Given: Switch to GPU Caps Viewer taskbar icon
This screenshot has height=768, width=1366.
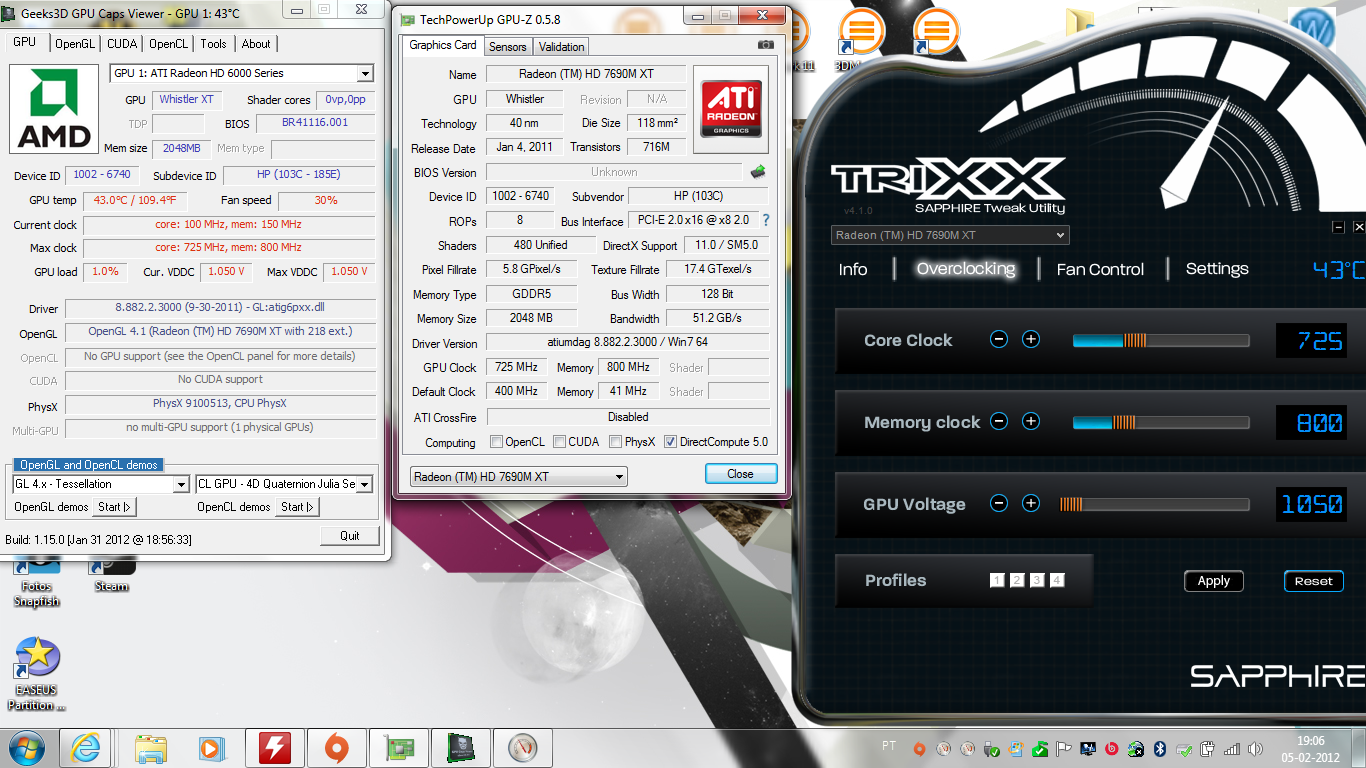Looking at the screenshot, I should (460, 748).
